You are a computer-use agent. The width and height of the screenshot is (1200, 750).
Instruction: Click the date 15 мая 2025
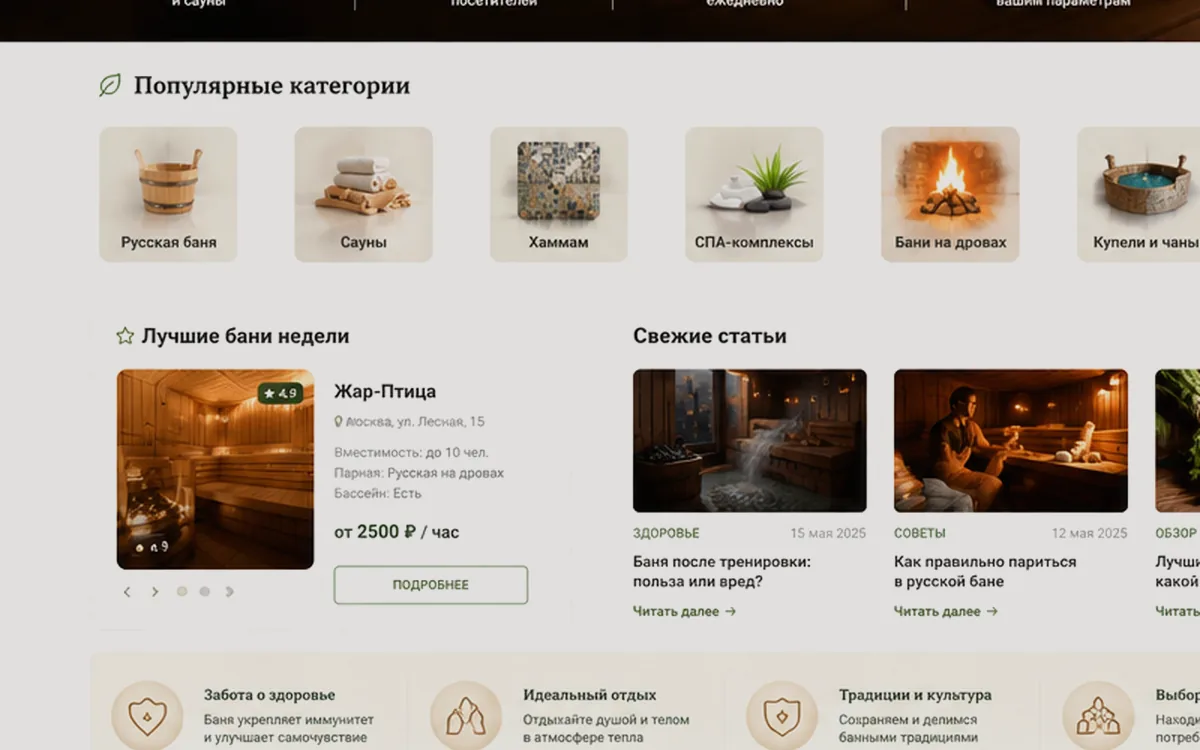(x=828, y=533)
